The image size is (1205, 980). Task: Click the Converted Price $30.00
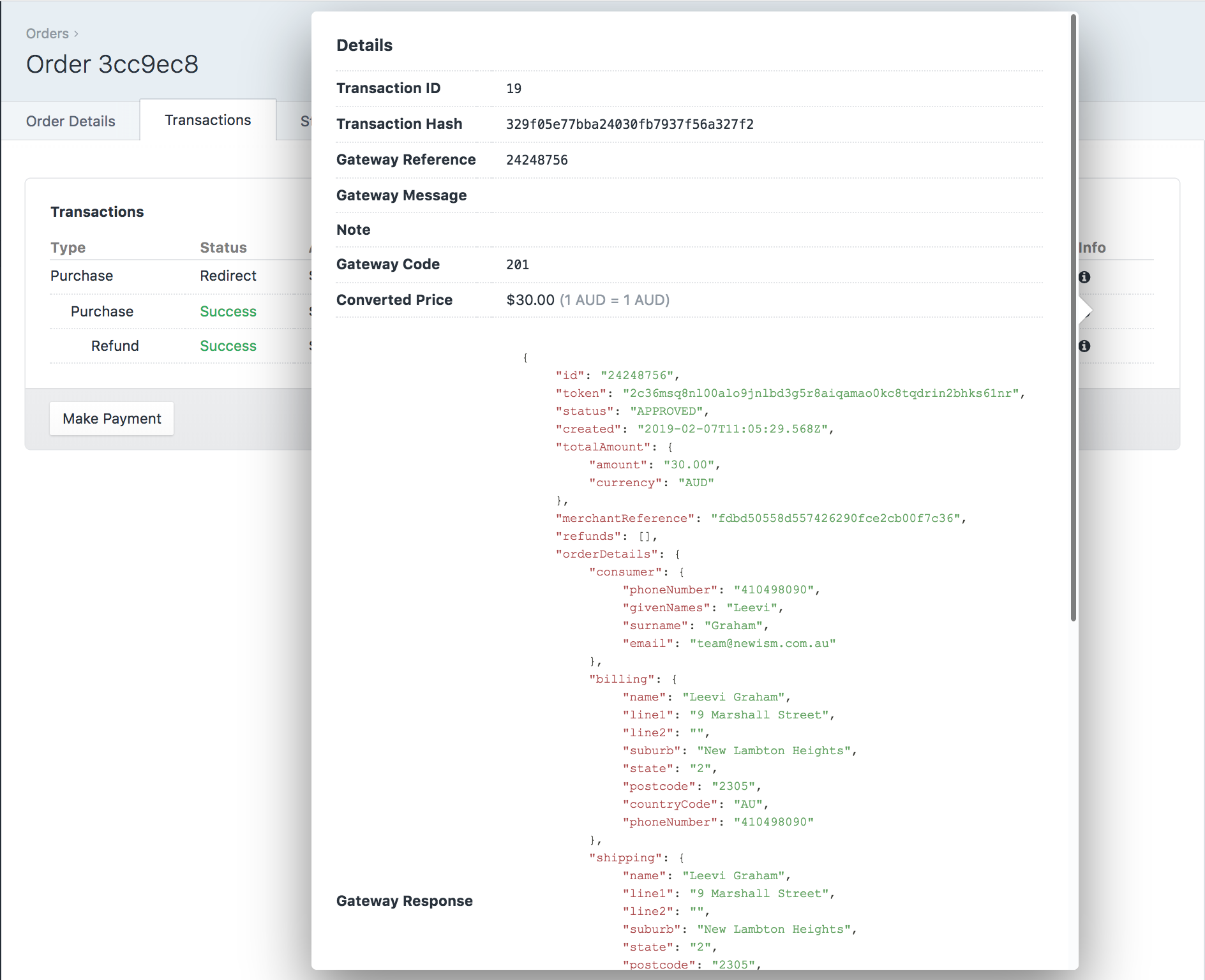530,300
